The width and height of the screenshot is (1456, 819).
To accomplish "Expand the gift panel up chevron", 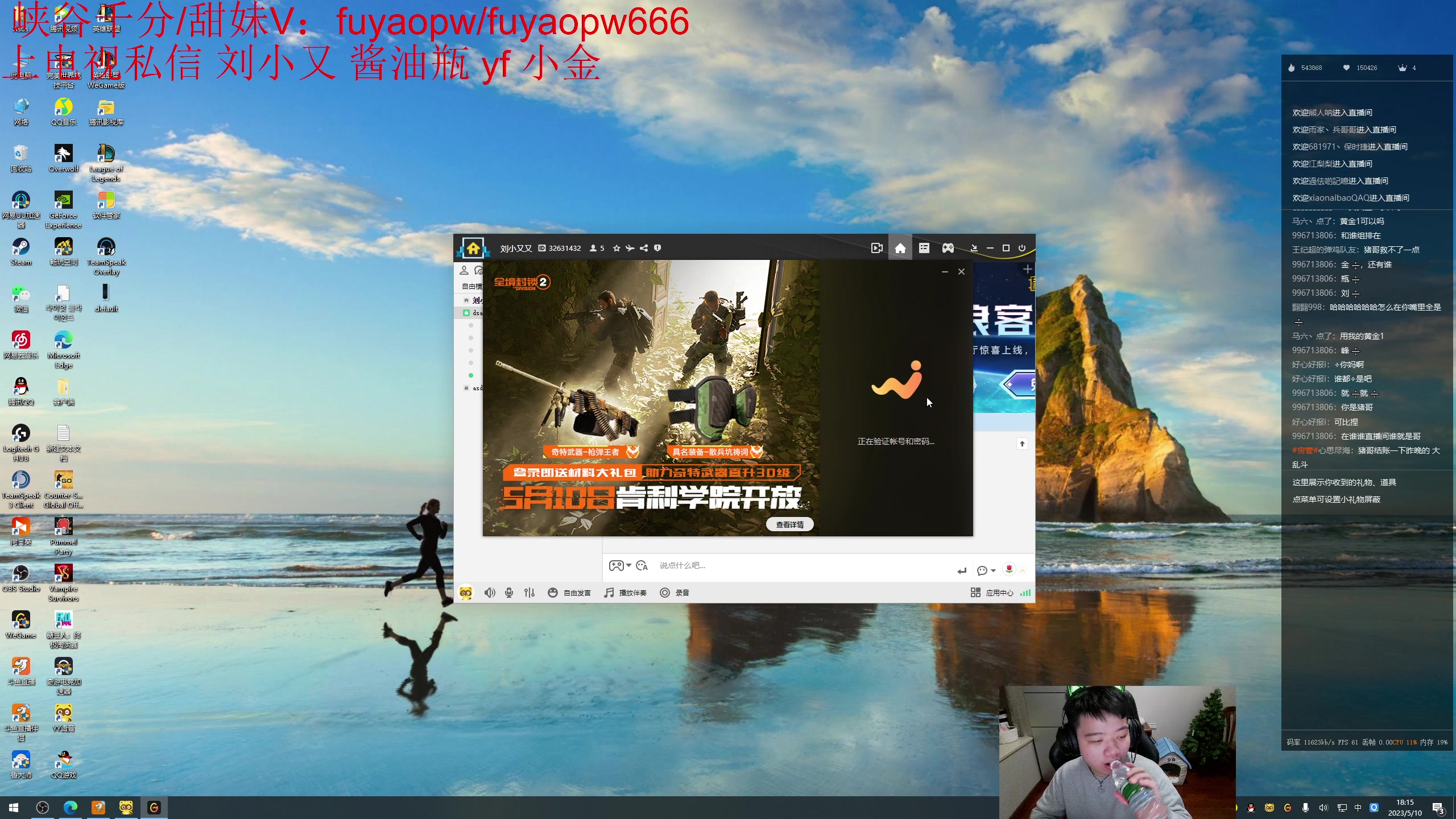I will (x=1023, y=570).
